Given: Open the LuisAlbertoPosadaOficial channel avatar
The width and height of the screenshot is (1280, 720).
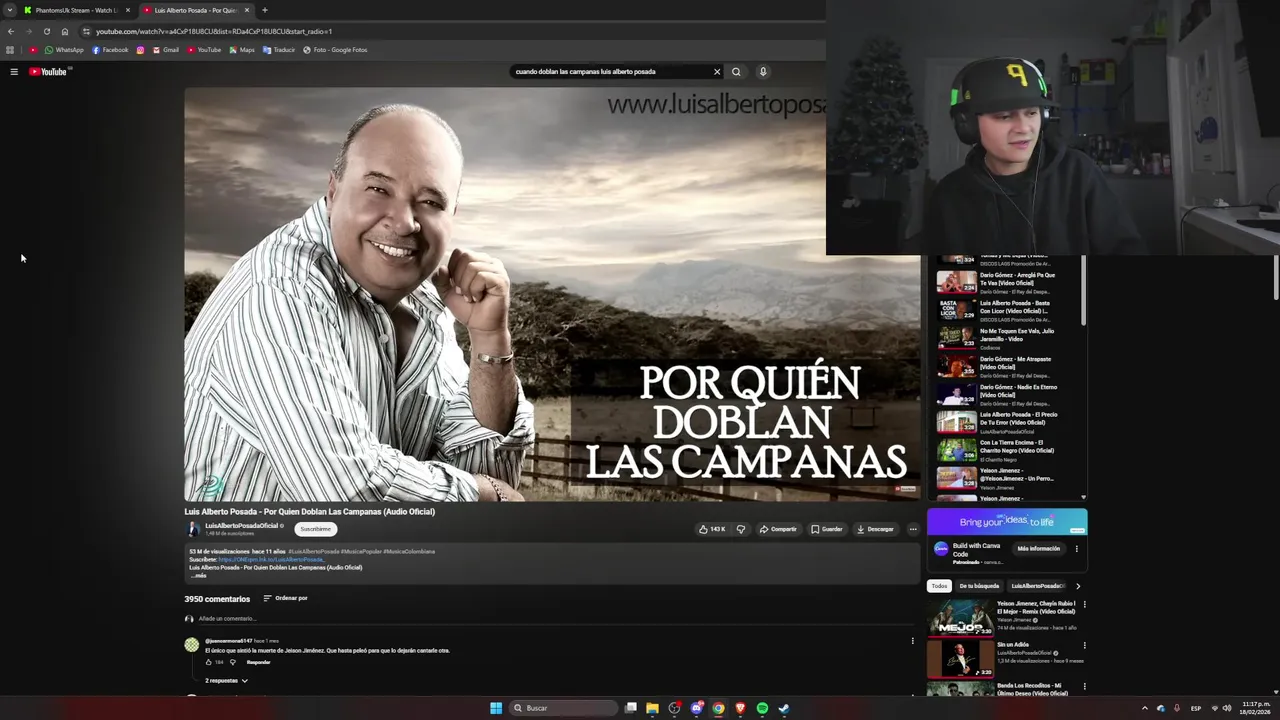Looking at the screenshot, I should click(x=194, y=529).
